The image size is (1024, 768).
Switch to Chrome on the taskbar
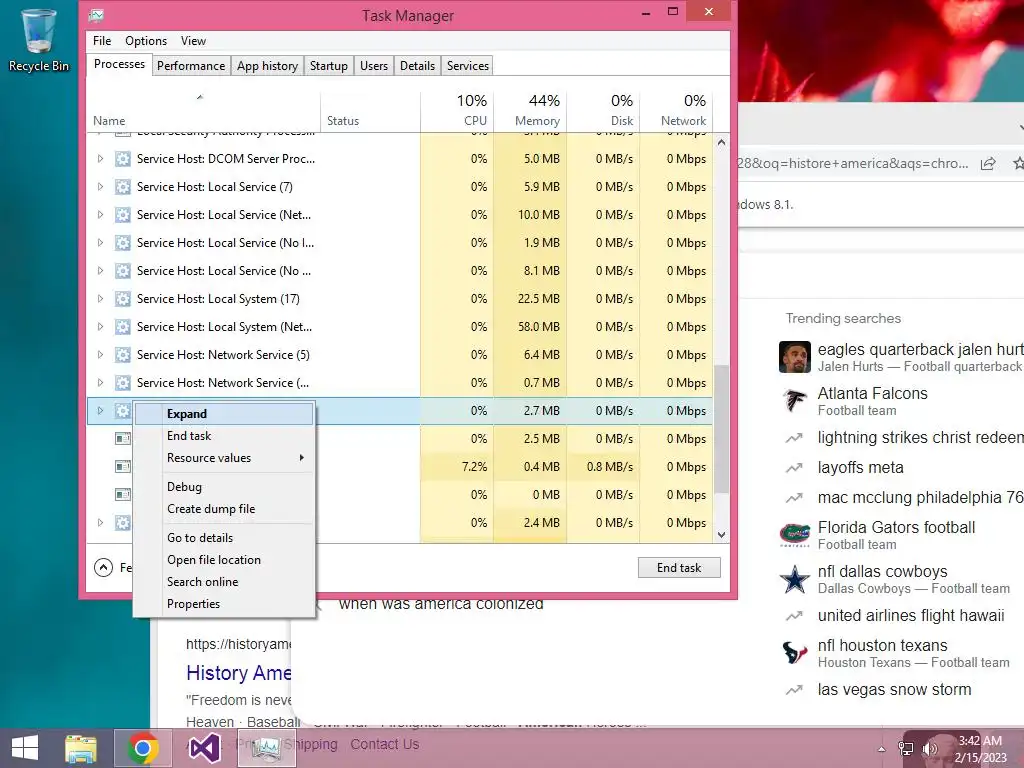tap(142, 748)
